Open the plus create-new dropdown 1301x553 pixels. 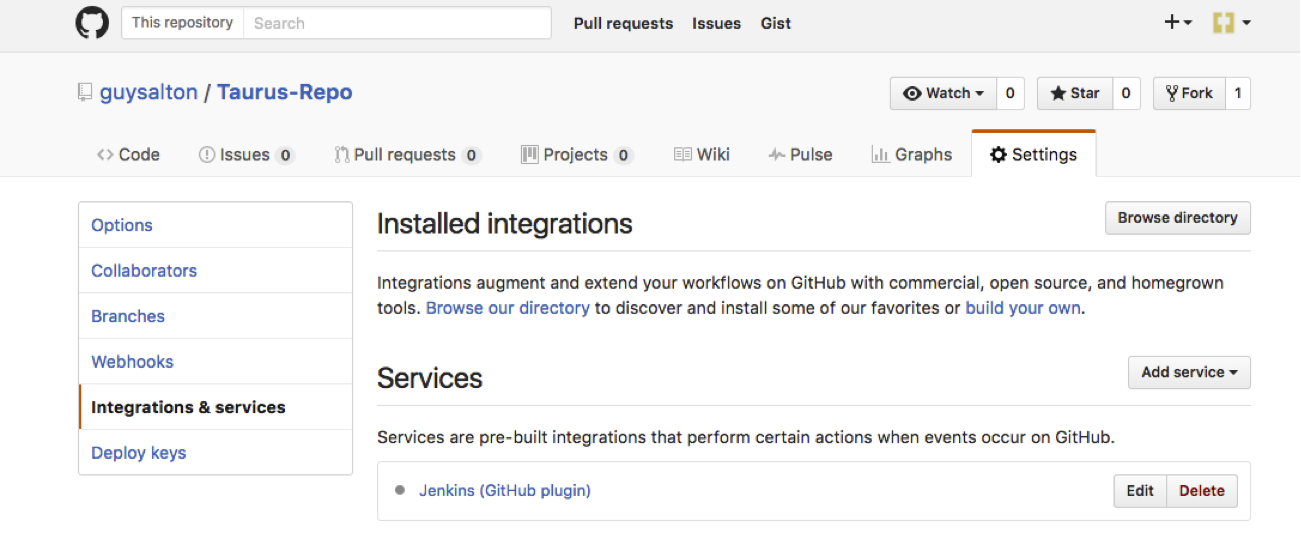point(1178,23)
